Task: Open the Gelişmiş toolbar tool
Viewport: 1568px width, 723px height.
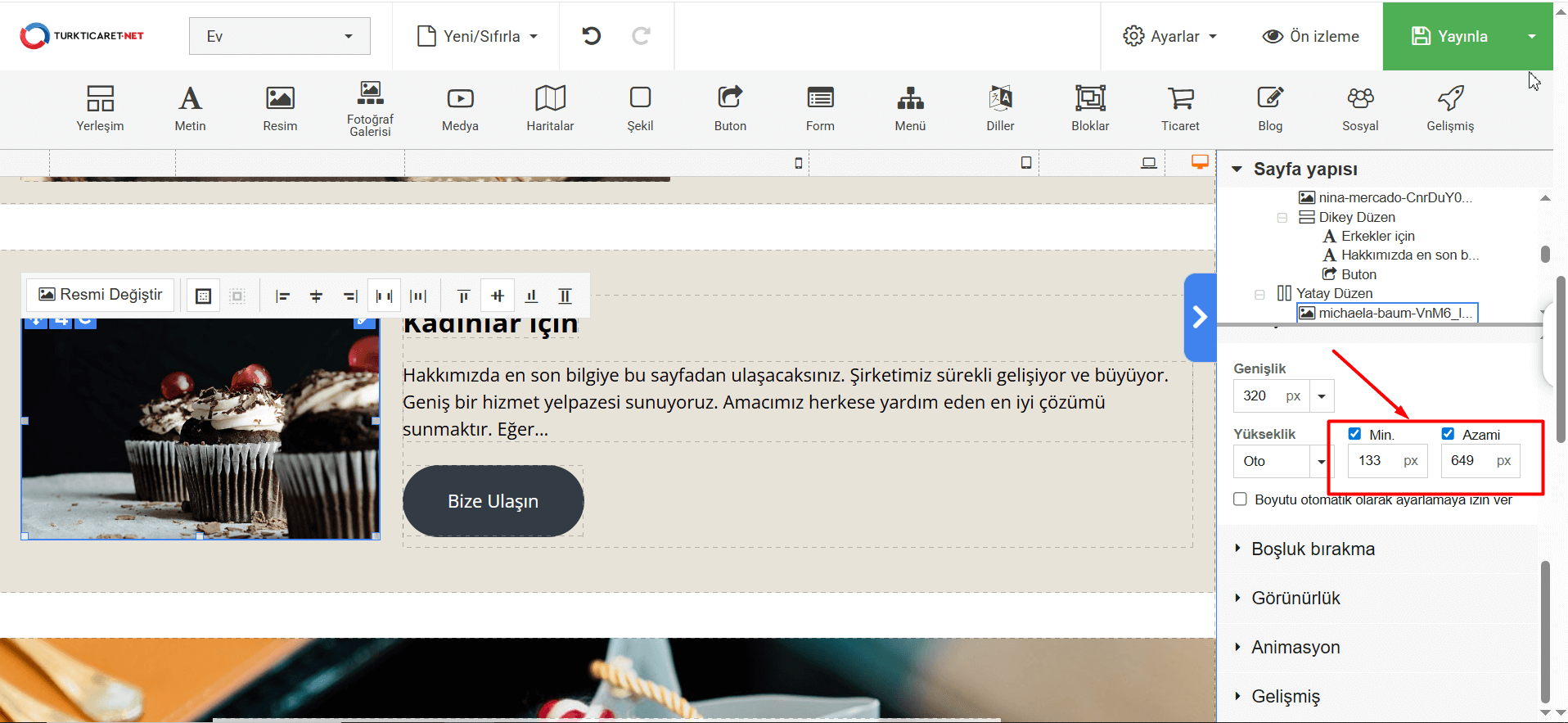Action: click(x=1450, y=108)
